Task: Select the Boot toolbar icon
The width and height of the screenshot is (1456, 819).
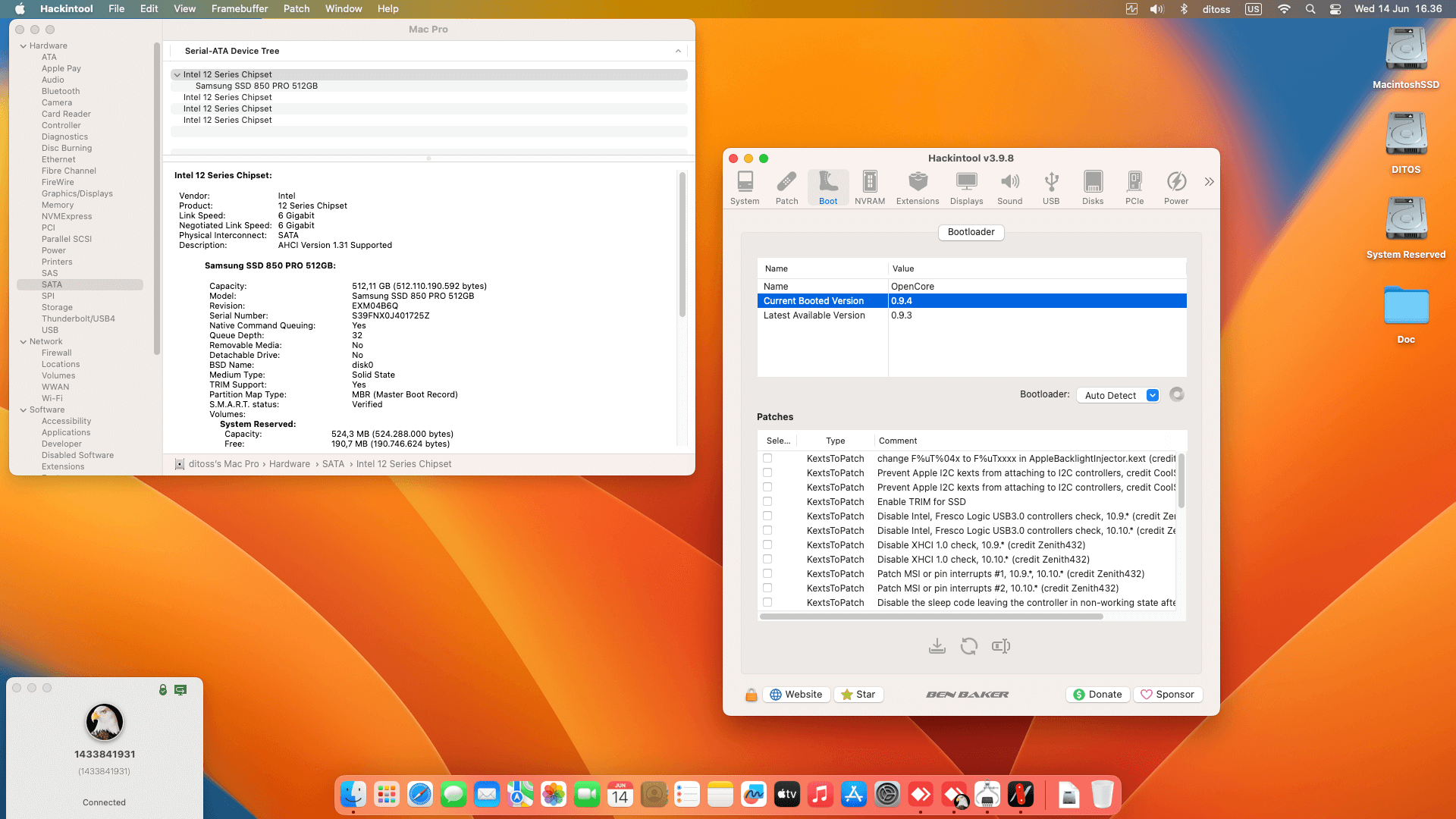Action: (828, 187)
